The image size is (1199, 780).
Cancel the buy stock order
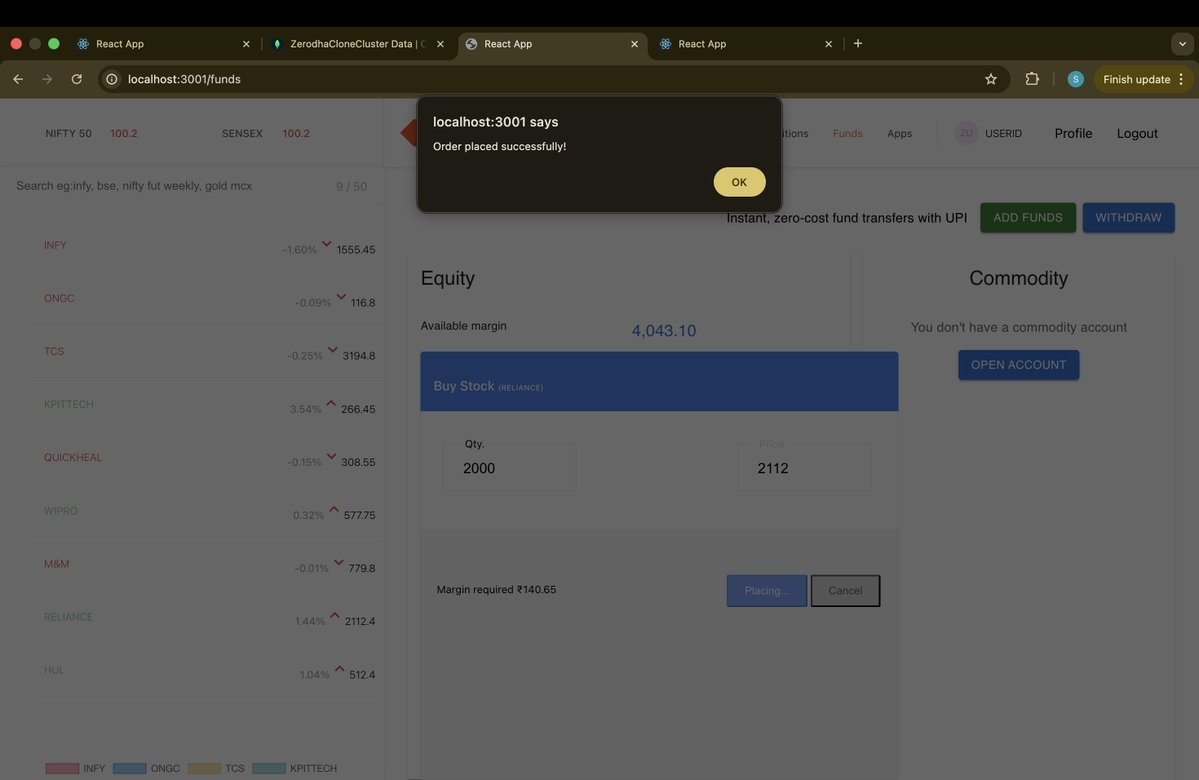[x=845, y=590]
